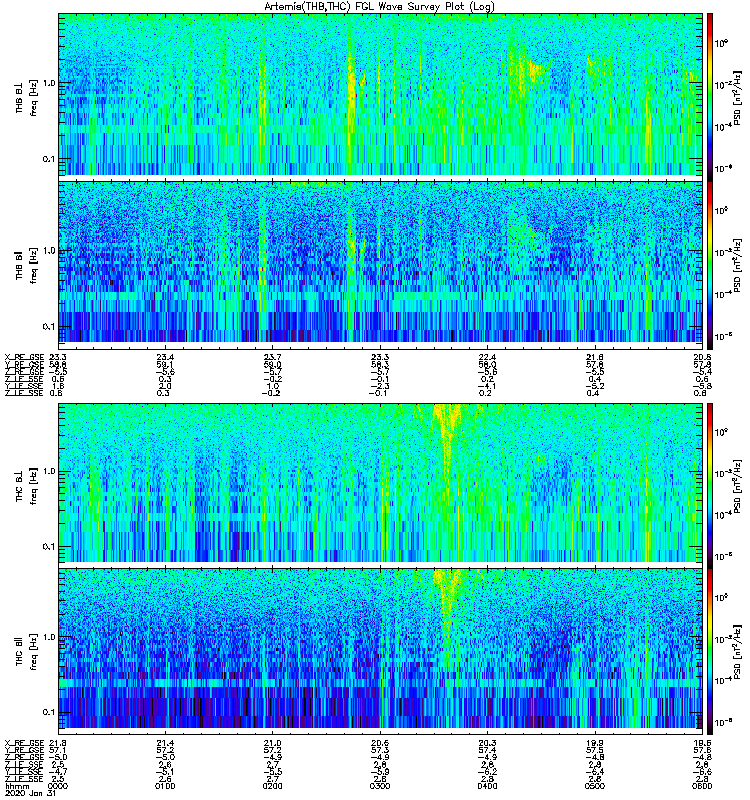Click the X_RE_GSE row label under the THC panels

24,743
